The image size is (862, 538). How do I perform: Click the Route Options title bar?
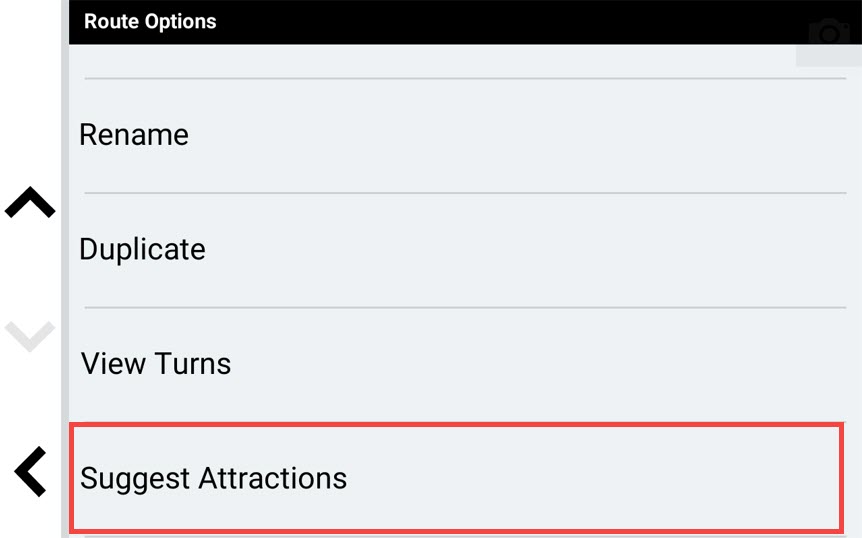465,22
